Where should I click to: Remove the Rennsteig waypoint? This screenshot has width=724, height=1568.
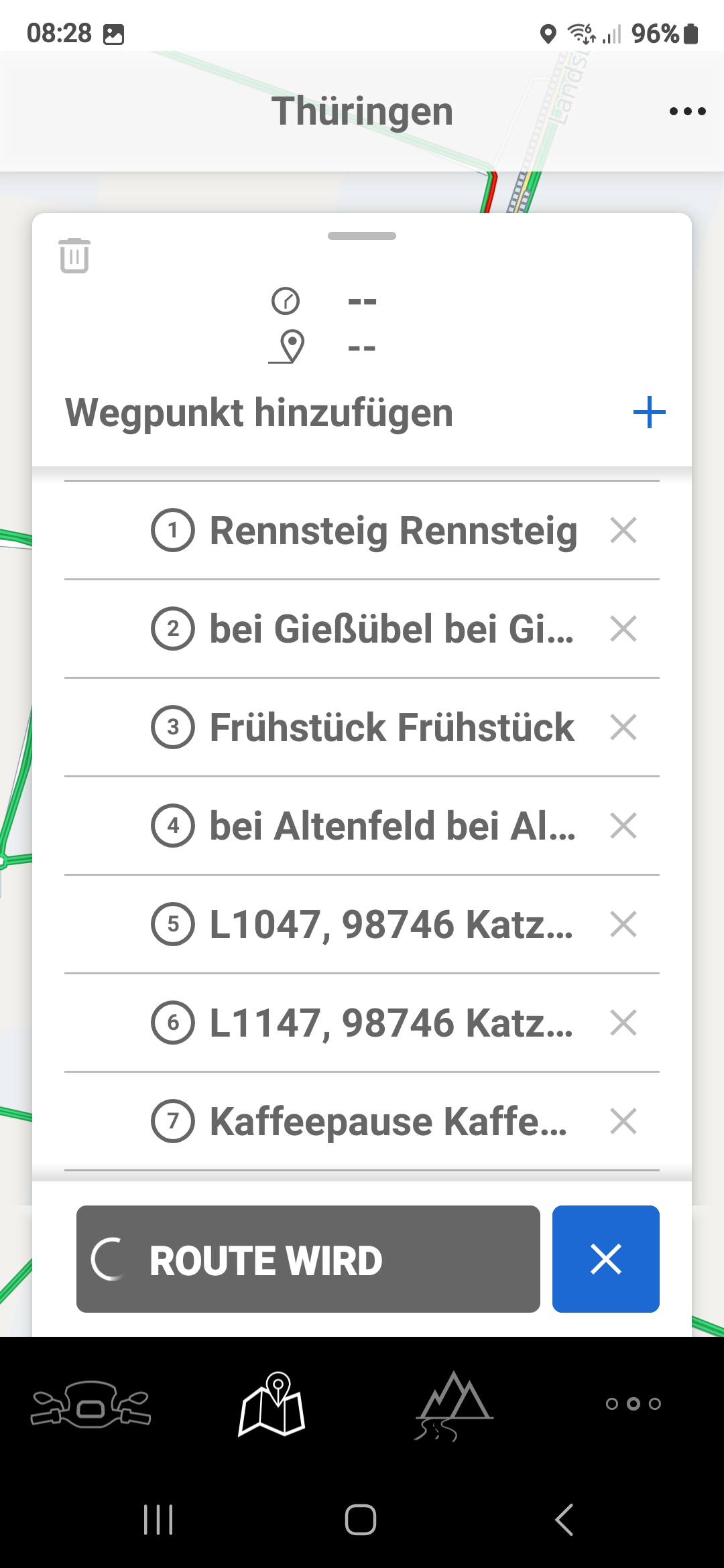click(x=623, y=530)
